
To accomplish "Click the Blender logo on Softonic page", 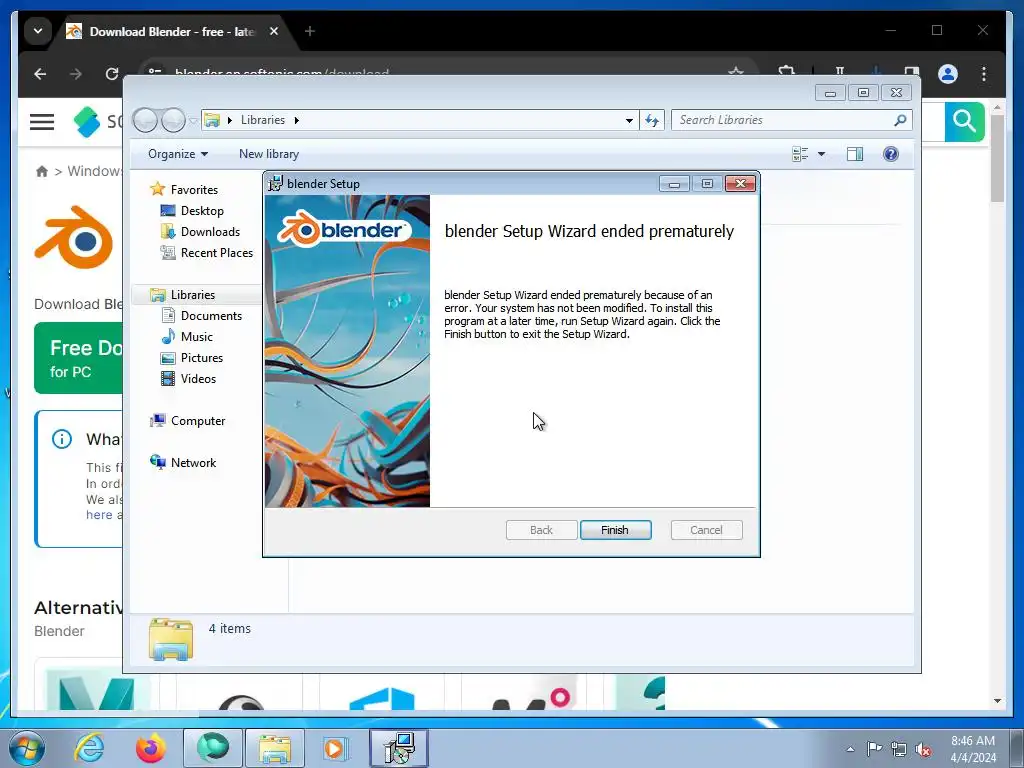I will [x=74, y=237].
